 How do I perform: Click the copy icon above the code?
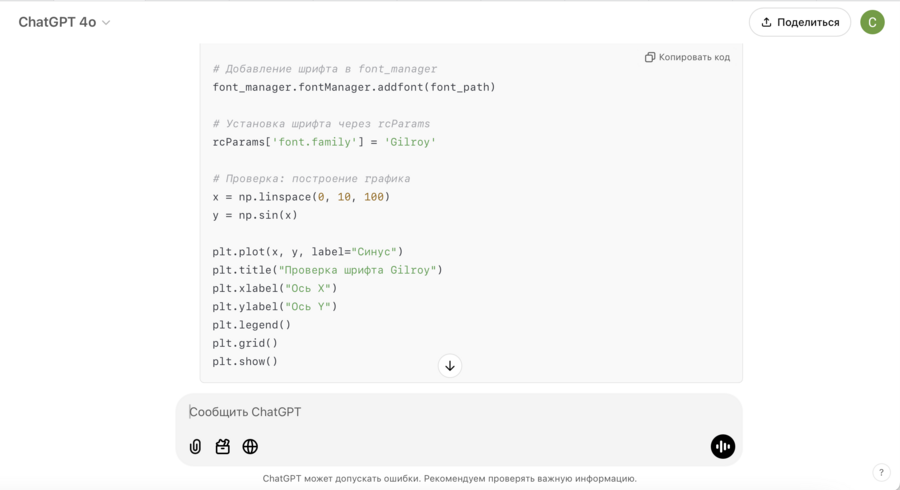click(x=650, y=57)
